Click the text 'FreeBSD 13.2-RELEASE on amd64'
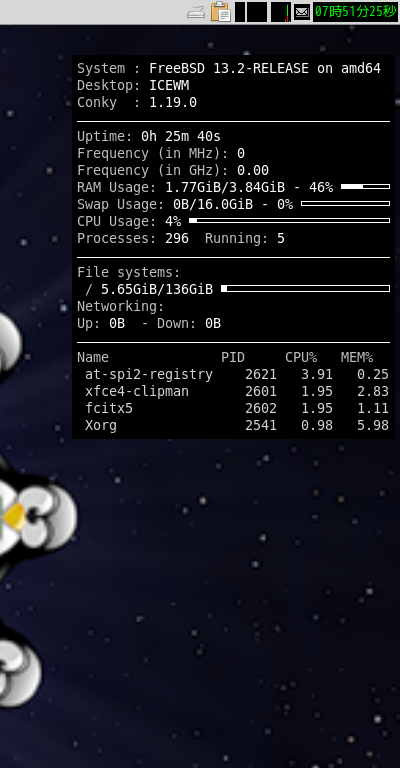 265,69
